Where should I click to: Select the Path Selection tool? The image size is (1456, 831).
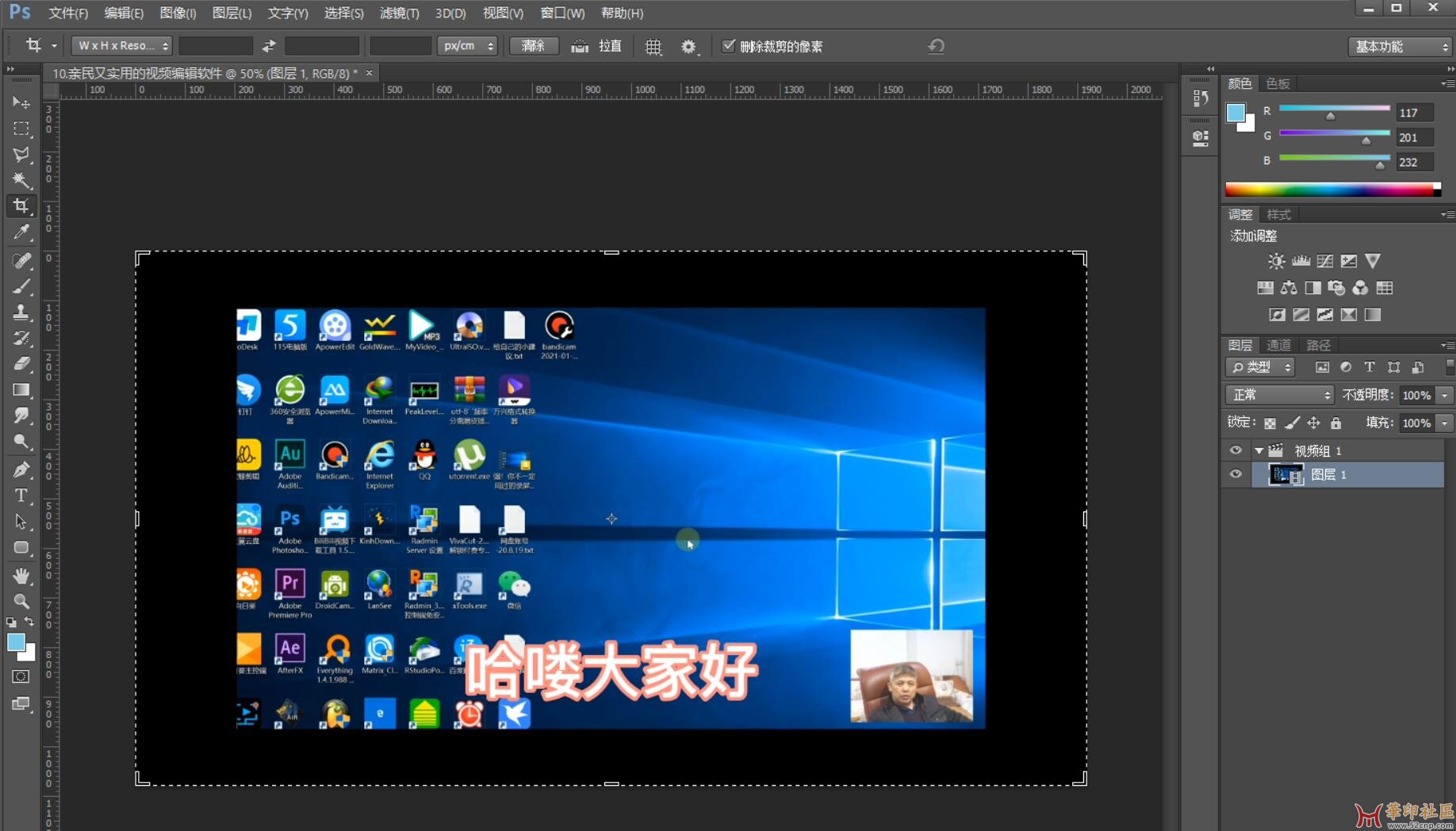click(x=21, y=522)
